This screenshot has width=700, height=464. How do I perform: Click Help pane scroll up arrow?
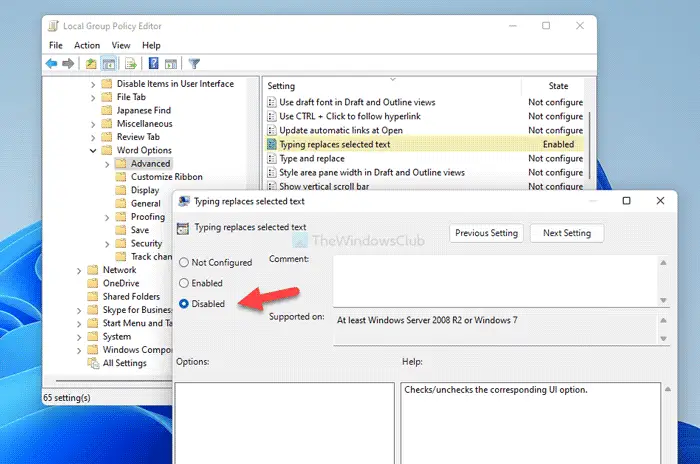click(668, 389)
